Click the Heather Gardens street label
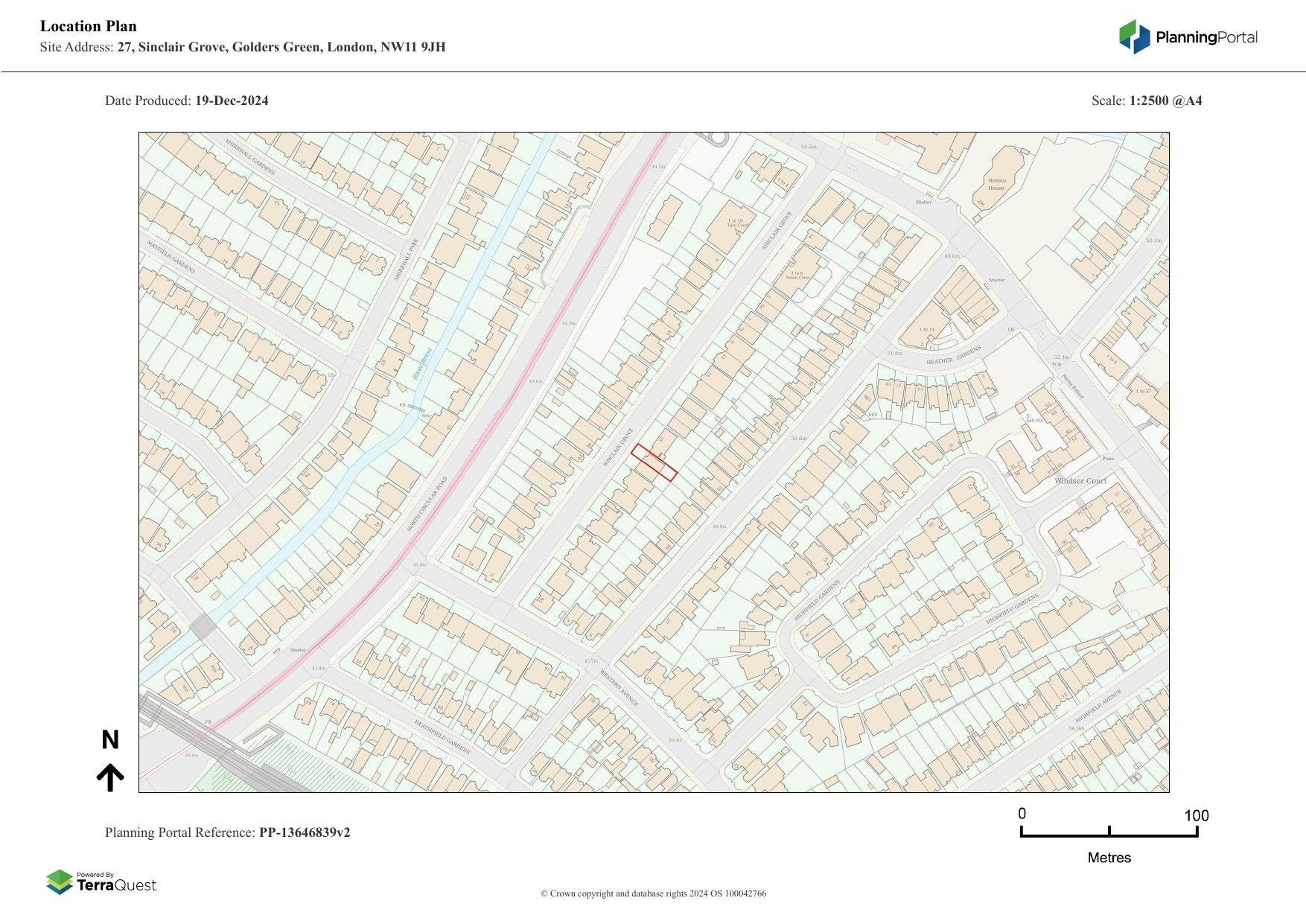 953,356
